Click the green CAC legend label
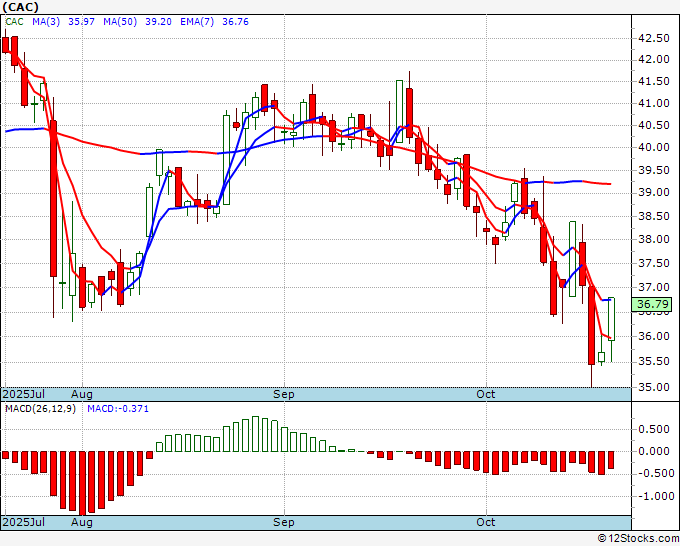 pos(14,22)
